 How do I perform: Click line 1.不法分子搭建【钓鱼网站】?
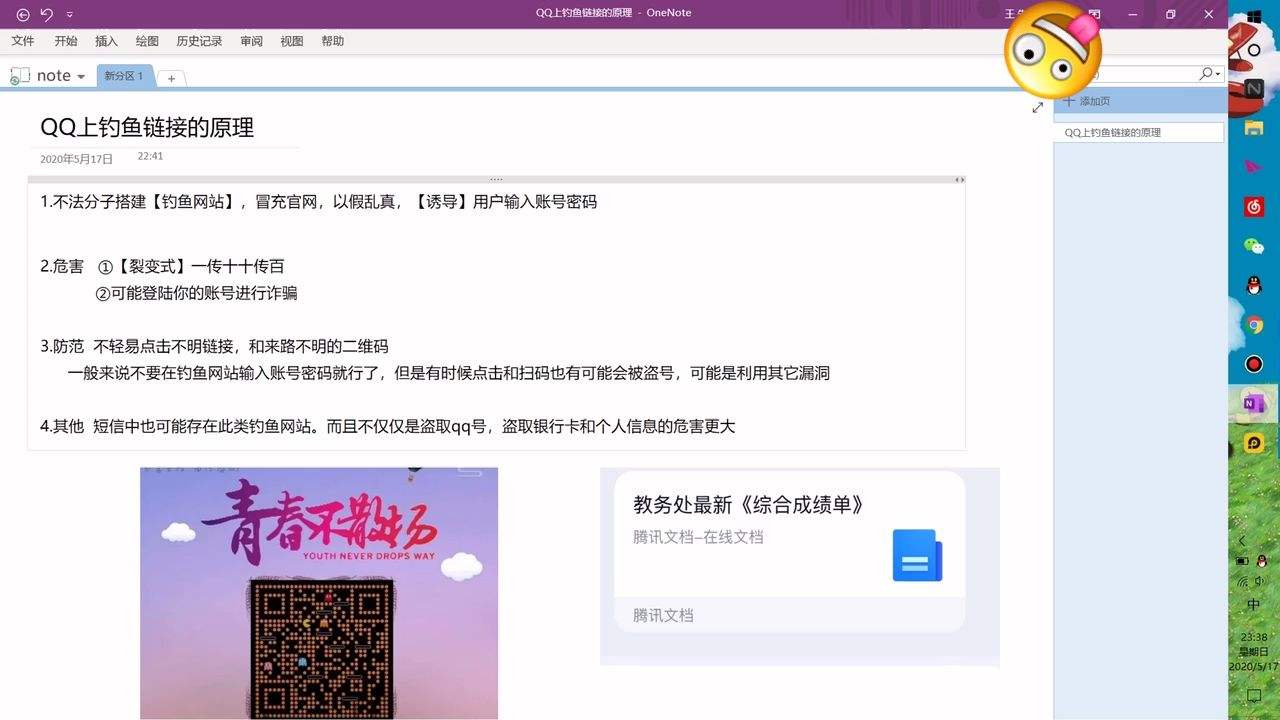tap(318, 201)
